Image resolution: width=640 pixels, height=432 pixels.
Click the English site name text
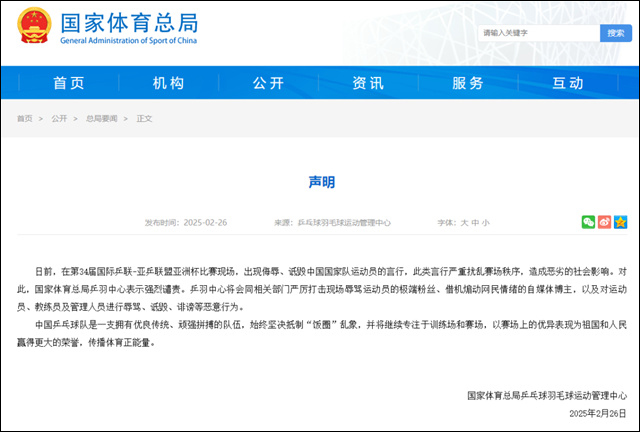[129, 40]
